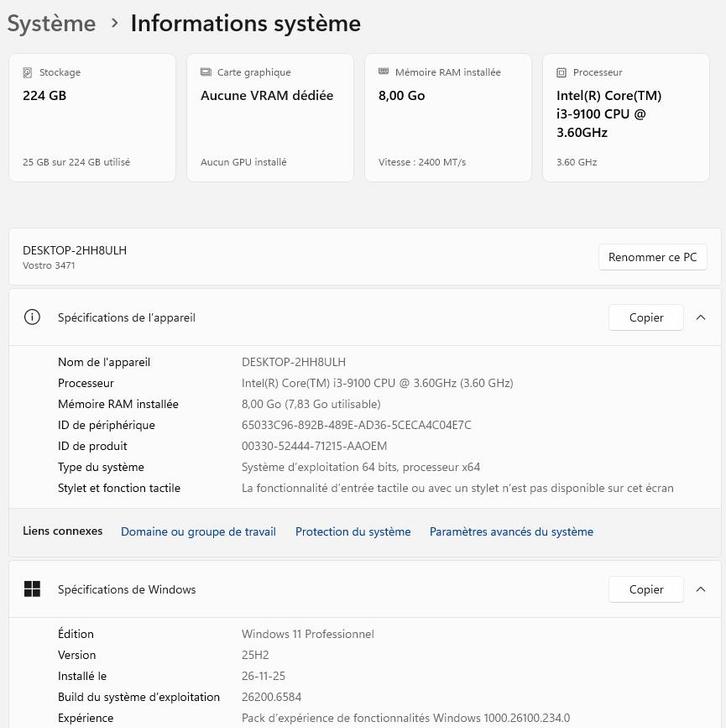Screen dimensions: 726x728
Task: Click the processor chip icon
Action: (561, 72)
